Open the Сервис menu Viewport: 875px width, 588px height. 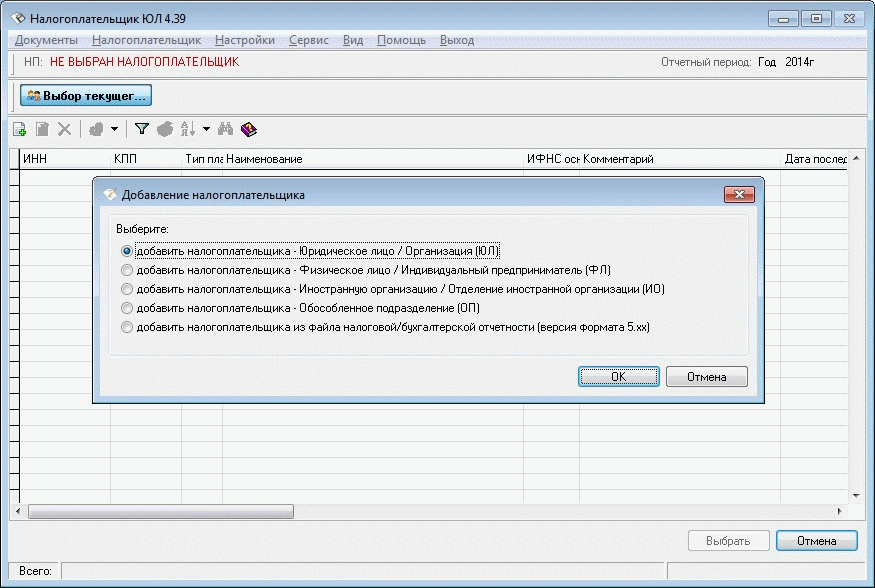pos(308,40)
